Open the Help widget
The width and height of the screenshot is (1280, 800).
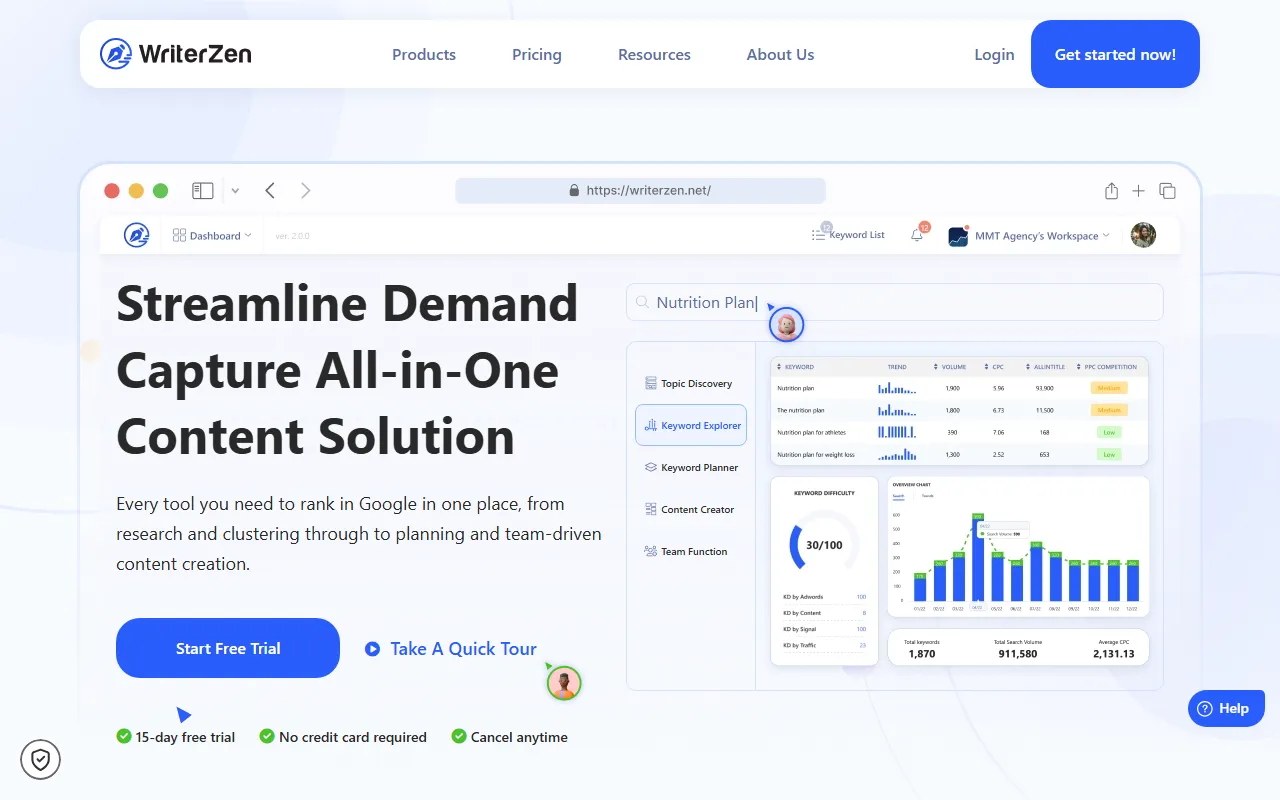[1225, 708]
